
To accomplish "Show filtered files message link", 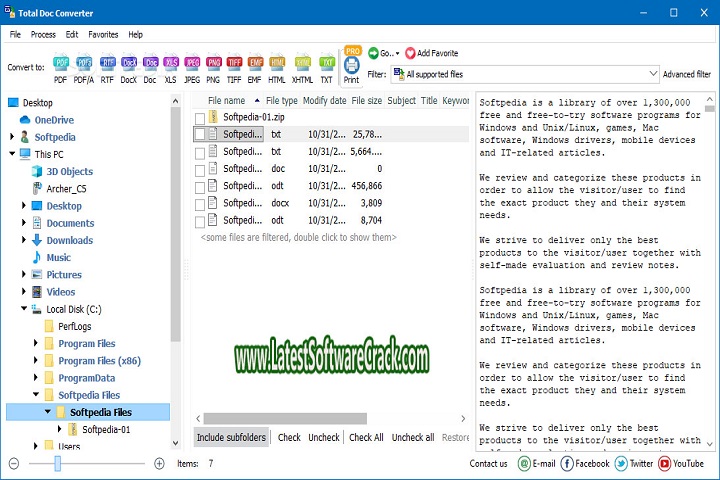I will 298,237.
